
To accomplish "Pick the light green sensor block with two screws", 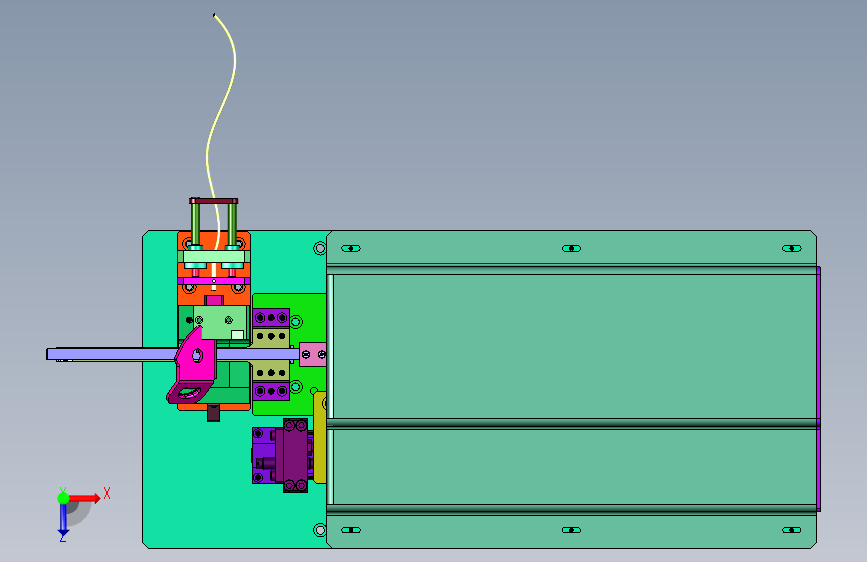I will tap(220, 322).
